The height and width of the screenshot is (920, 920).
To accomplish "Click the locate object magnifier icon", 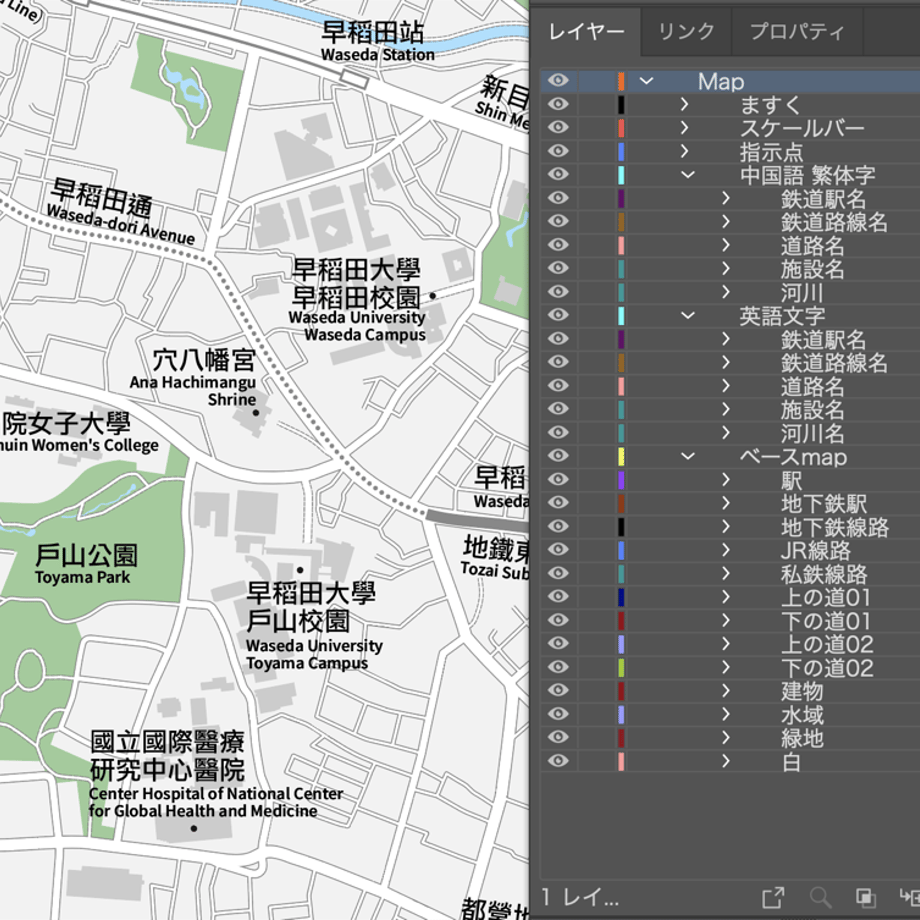I will tap(820, 897).
